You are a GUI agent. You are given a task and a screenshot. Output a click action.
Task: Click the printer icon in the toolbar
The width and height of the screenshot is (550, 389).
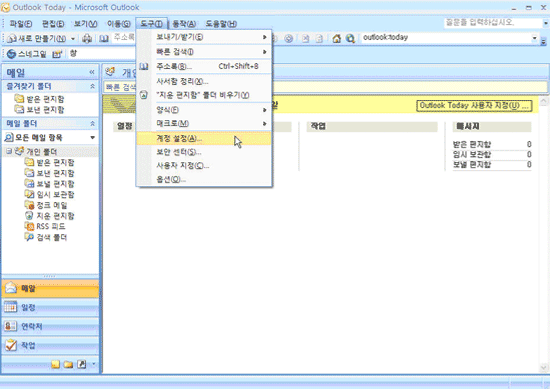point(87,38)
